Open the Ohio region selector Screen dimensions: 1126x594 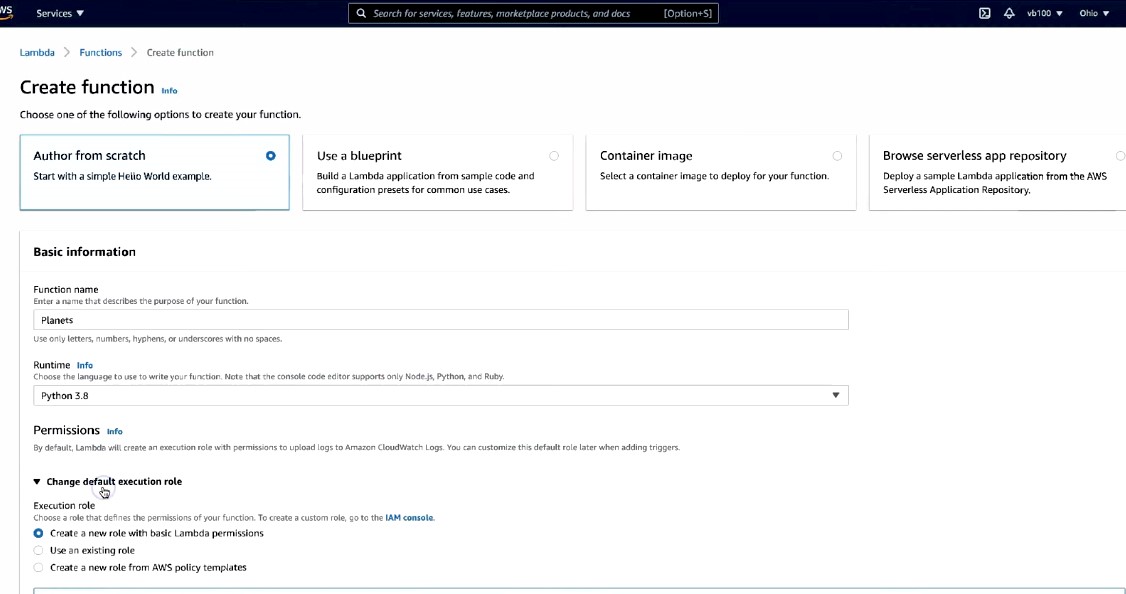pos(1094,13)
